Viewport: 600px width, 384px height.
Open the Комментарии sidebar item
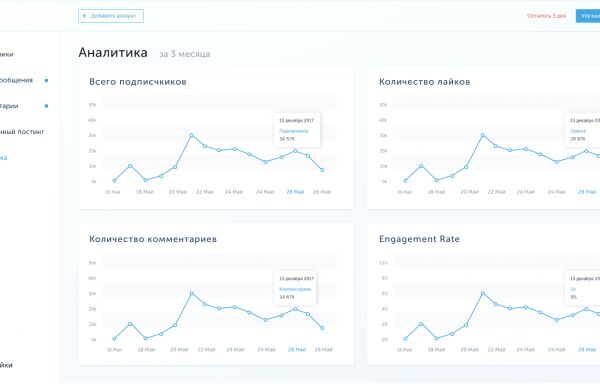9,106
